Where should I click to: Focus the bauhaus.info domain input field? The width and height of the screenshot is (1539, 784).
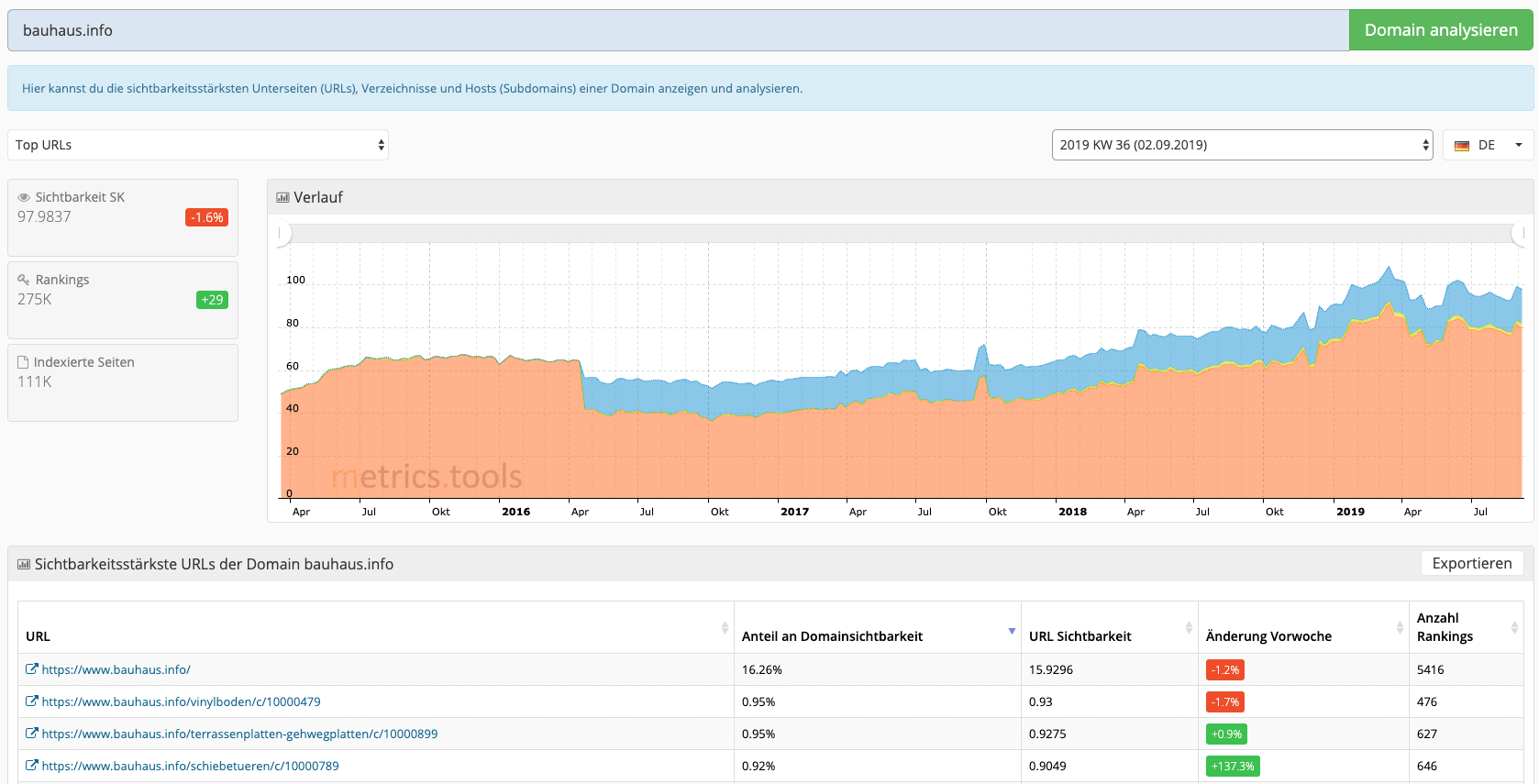(x=678, y=30)
